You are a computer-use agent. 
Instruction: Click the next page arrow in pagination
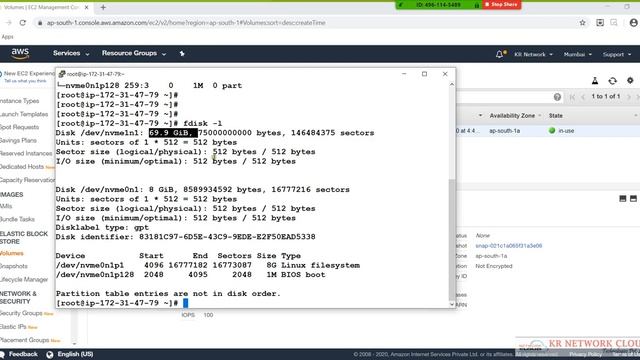(629, 97)
